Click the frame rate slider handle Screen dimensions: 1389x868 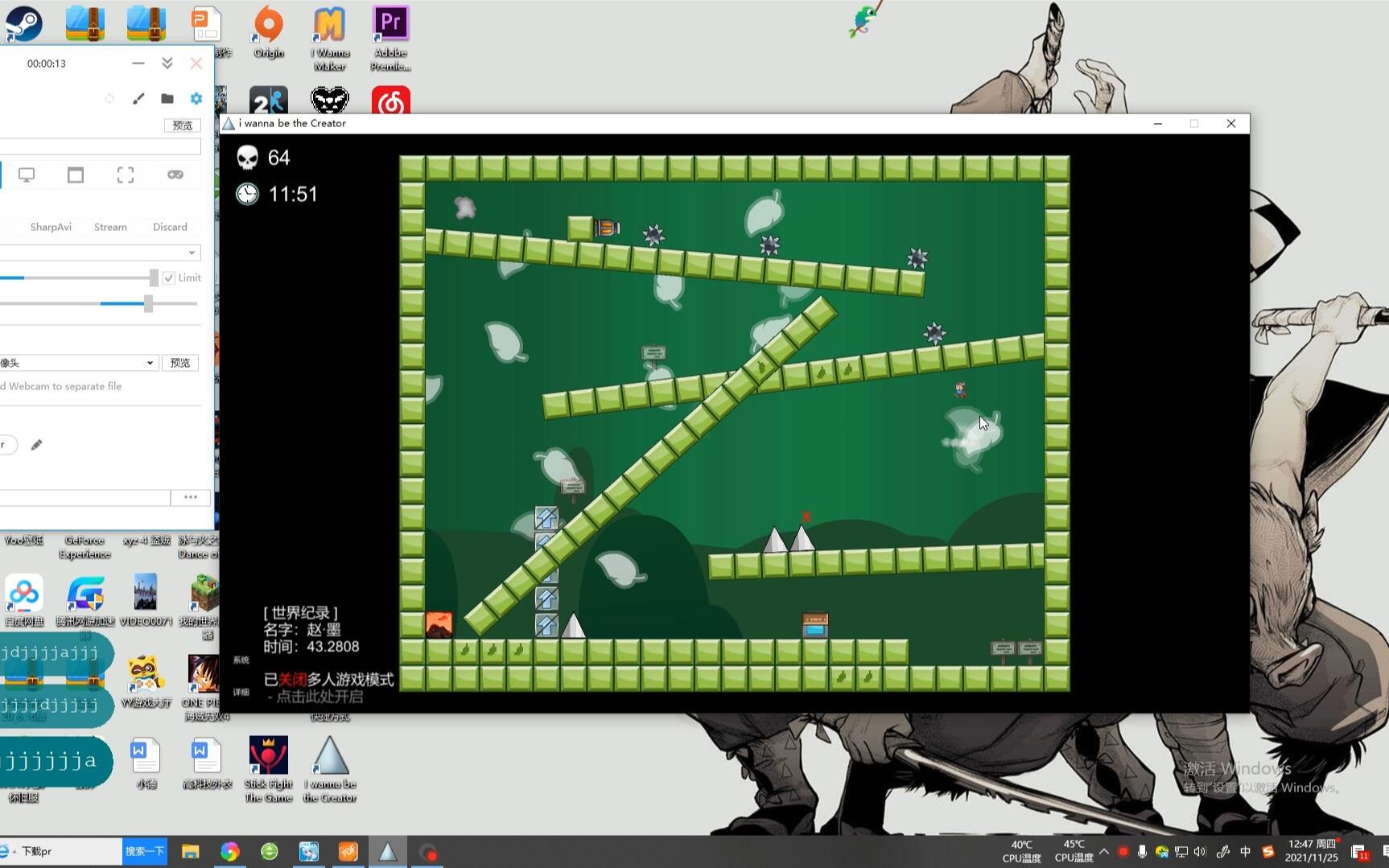click(154, 278)
